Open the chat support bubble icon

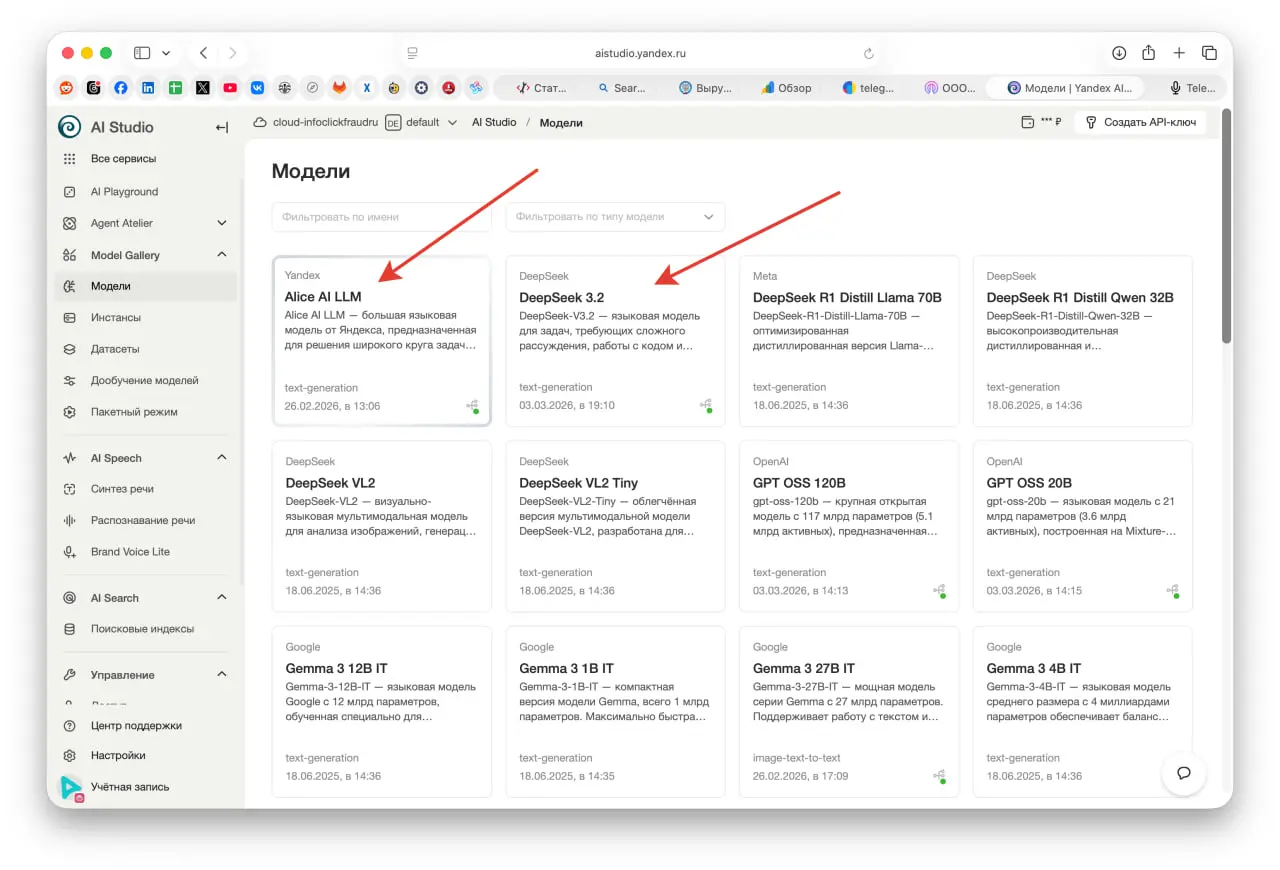tap(1184, 773)
